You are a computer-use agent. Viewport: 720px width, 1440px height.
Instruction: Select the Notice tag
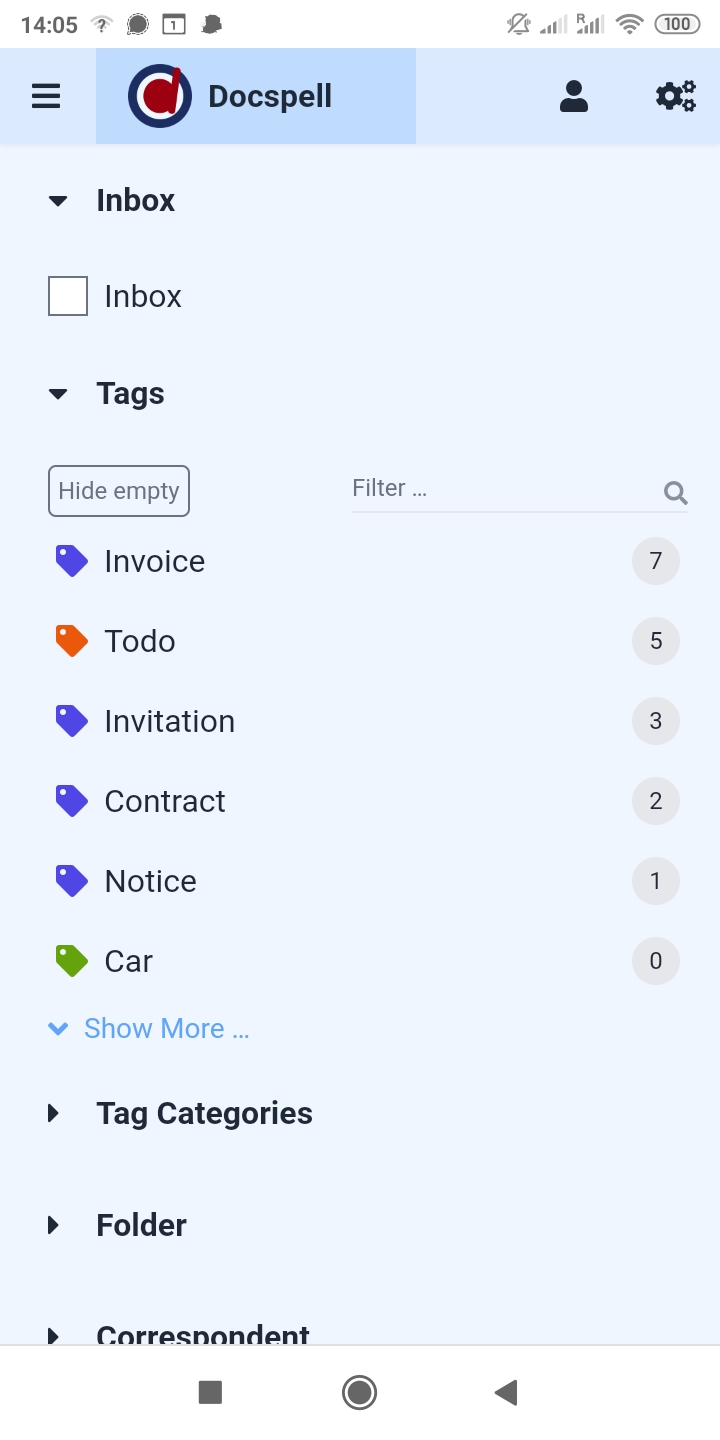pos(151,881)
